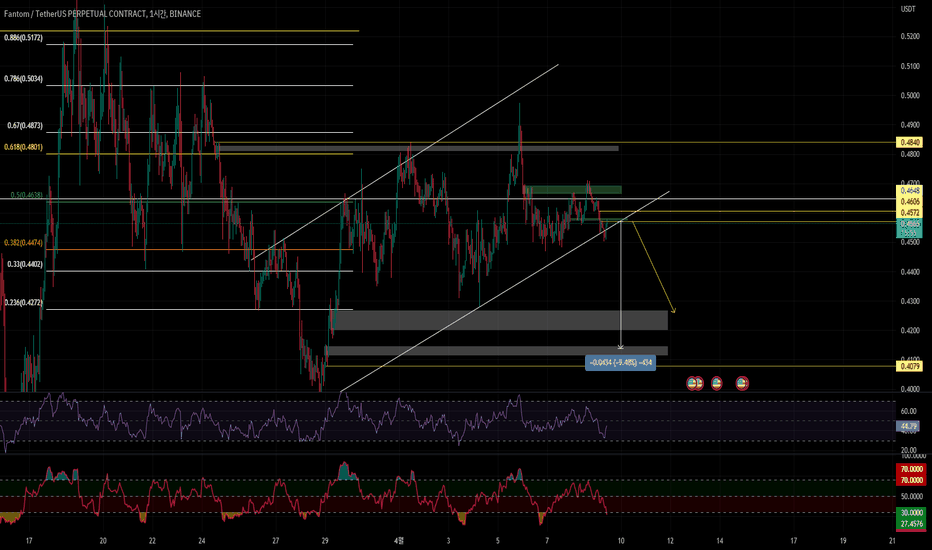
Task: Click the 0.4300 price axis label
Action: [910, 301]
